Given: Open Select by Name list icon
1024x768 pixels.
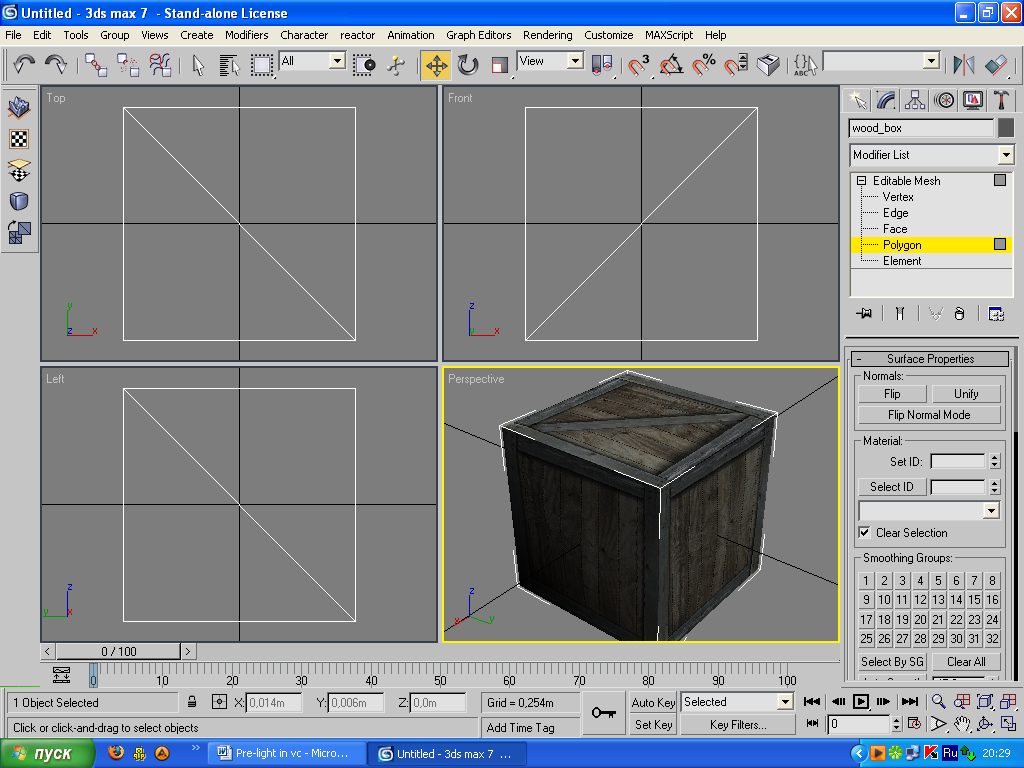Looking at the screenshot, I should (229, 65).
